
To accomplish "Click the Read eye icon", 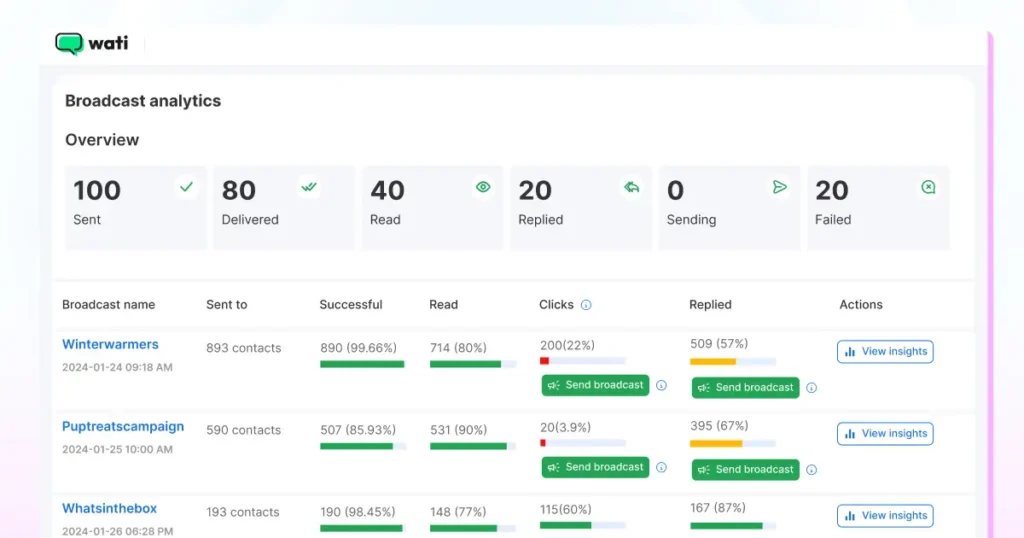I will [483, 187].
